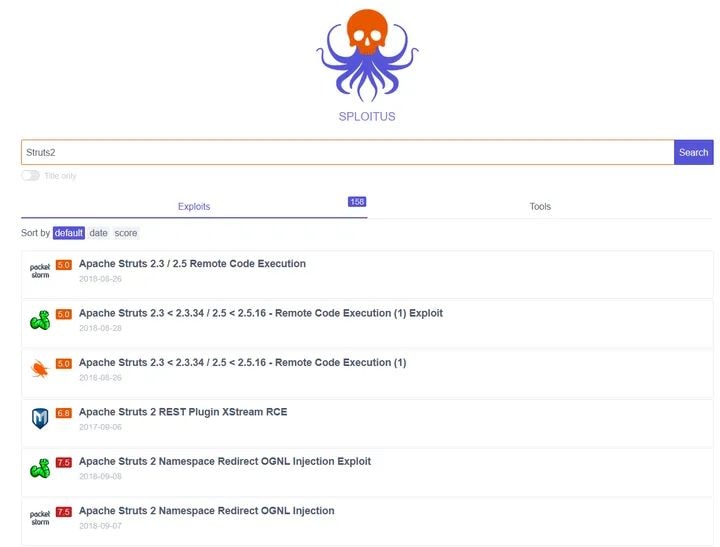
Task: Click green worm icon beside Remote Code Execution (1) Exploit
Action: coord(40,320)
